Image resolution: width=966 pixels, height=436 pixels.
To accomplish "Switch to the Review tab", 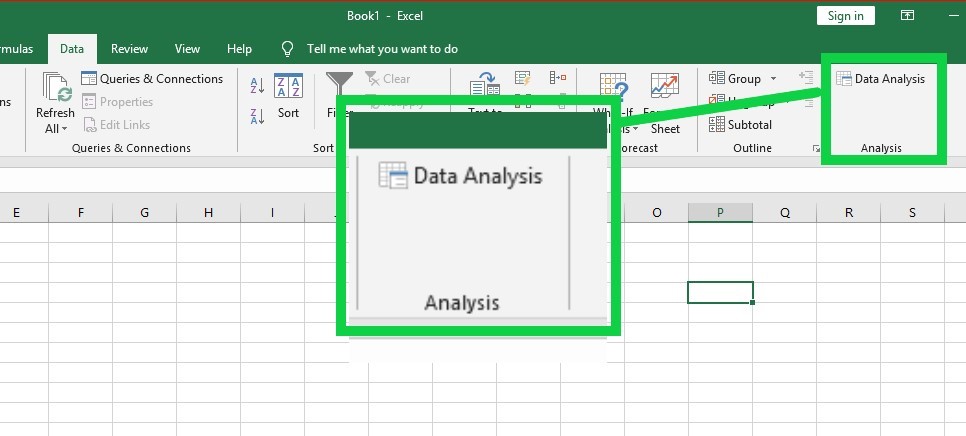I will (129, 49).
